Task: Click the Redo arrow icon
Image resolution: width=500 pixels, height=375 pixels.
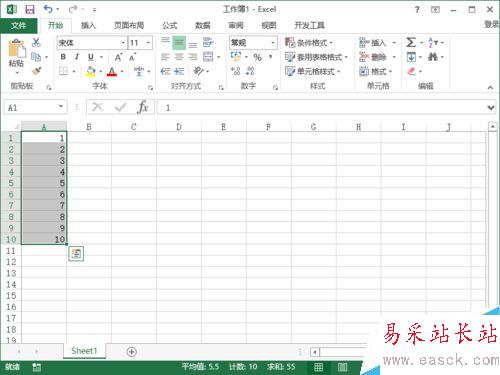Action: point(73,9)
